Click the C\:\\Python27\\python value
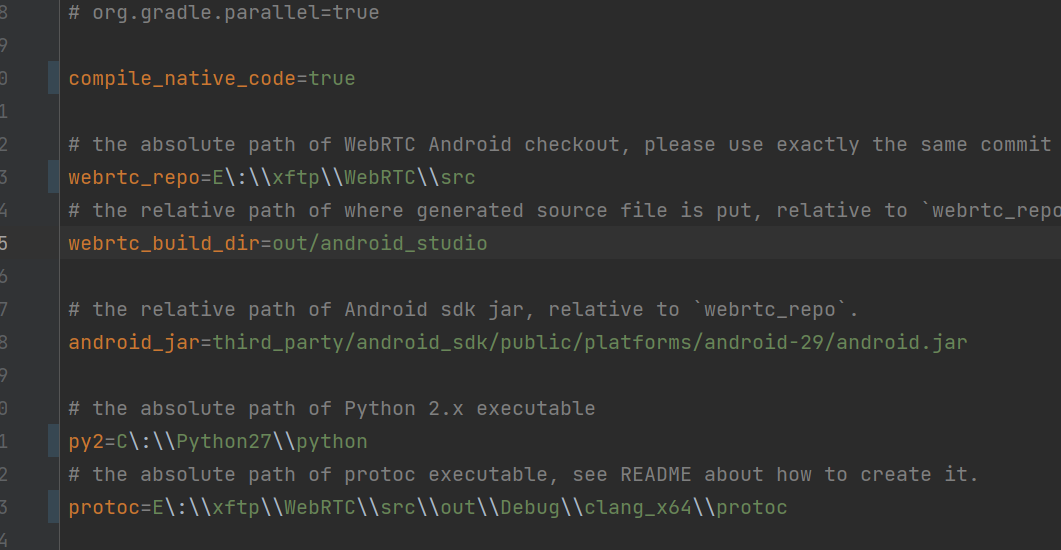 tap(242, 442)
